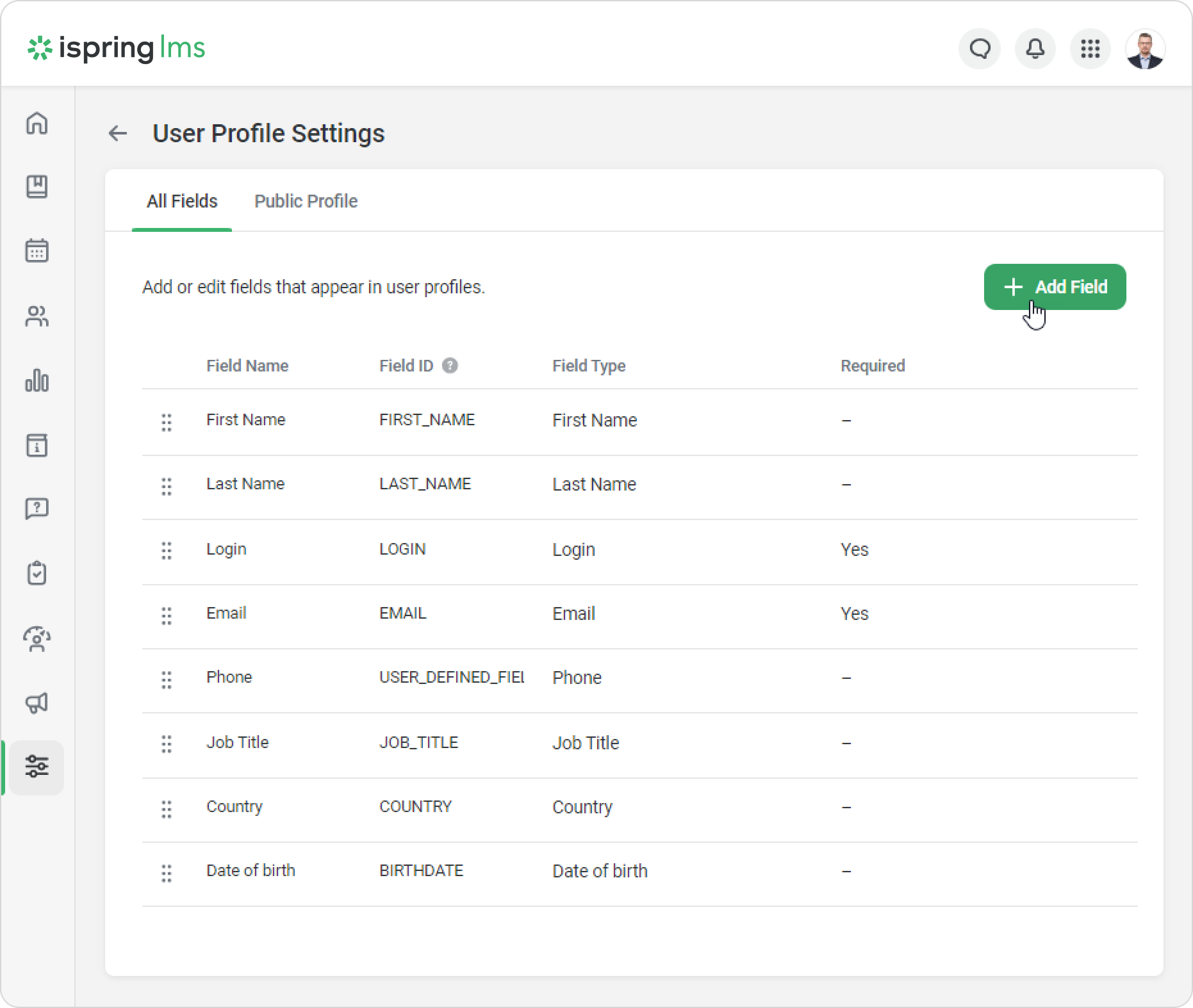Viewport: 1193px width, 1008px height.
Task: Click the Add Field button
Action: [1055, 287]
